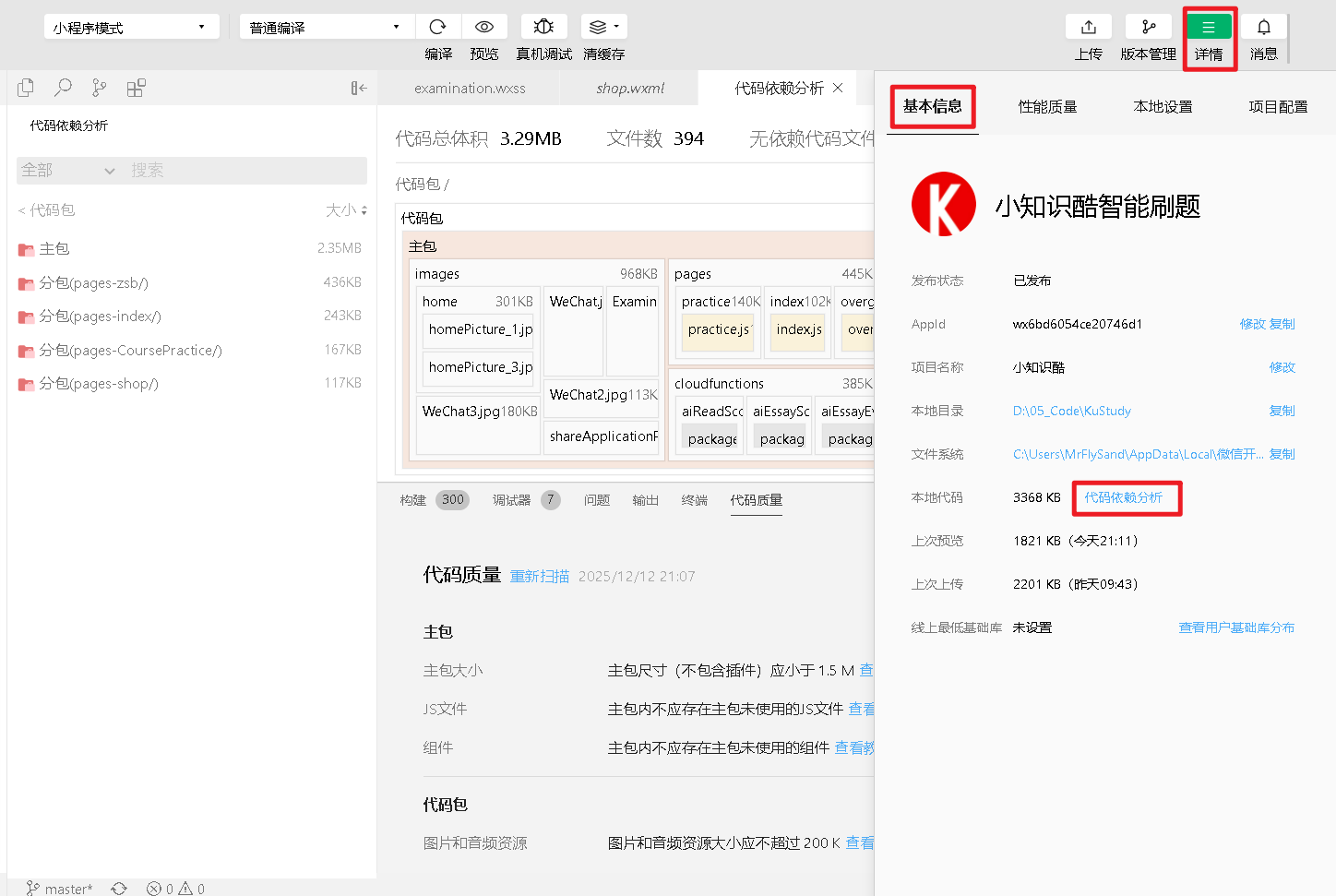Open real device debugging (真机调试) icon
This screenshot has height=896, width=1336.
(543, 27)
